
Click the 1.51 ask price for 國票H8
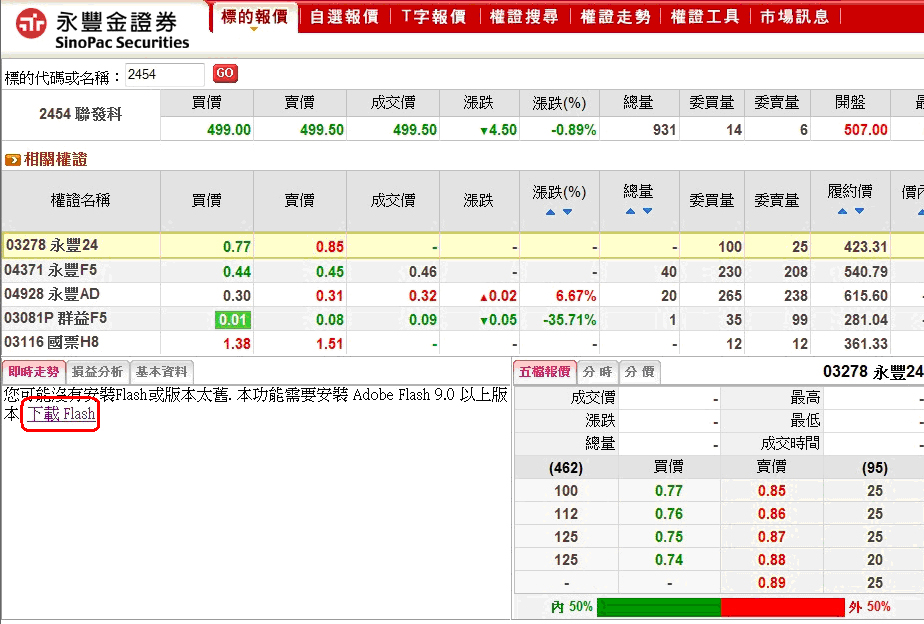click(329, 344)
